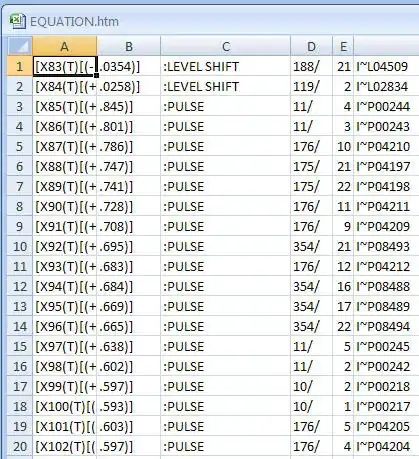This screenshot has height=459, width=419.
Task: Click cell containing I~P00217
Action: pos(386,406)
